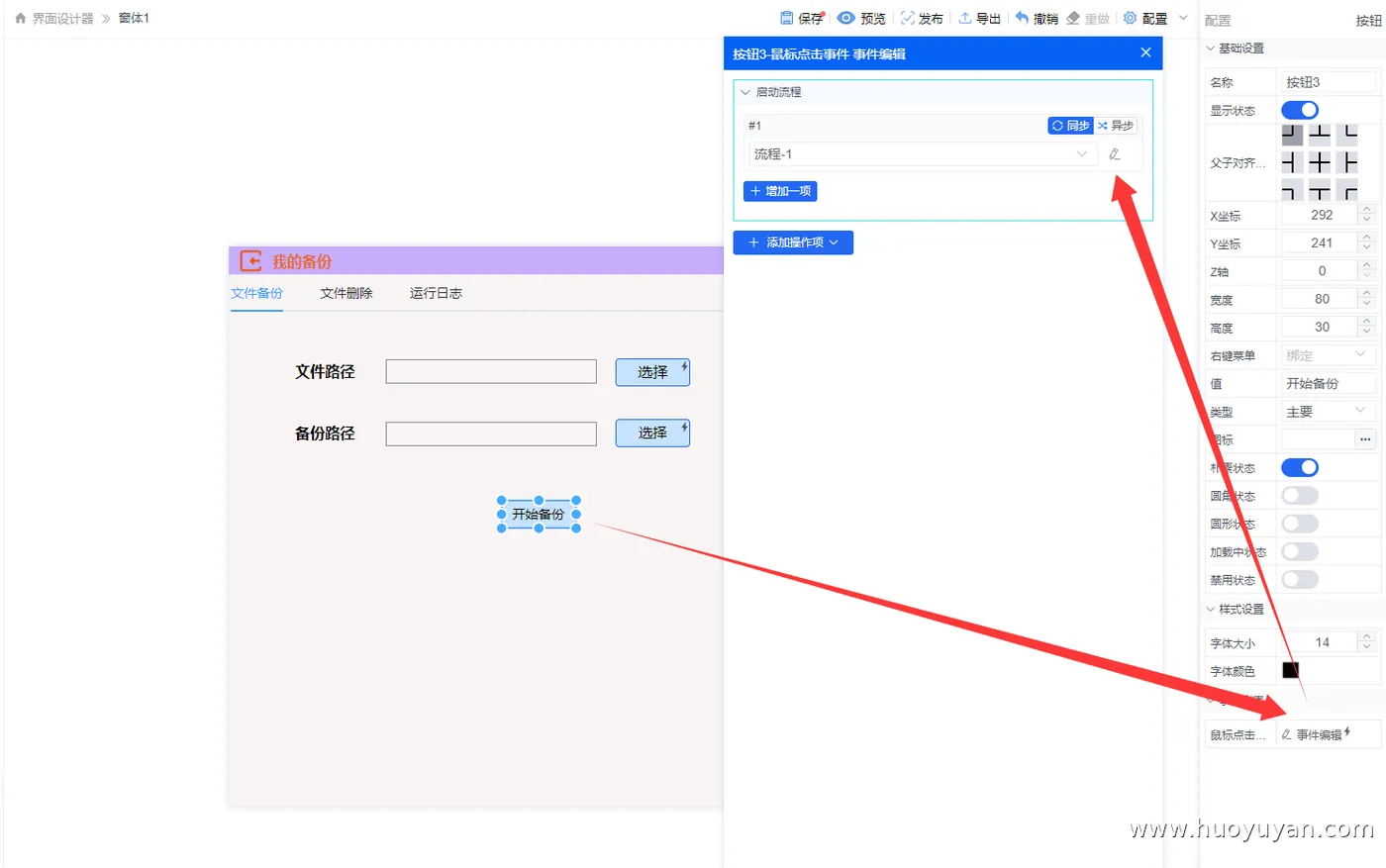Open the 字体颜色 color swatch

tap(1290, 669)
